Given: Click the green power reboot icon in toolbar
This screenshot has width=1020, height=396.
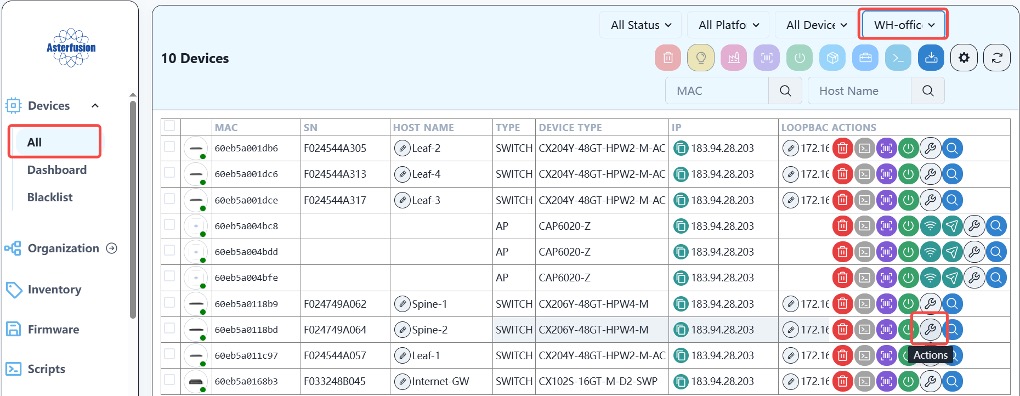Looking at the screenshot, I should tap(799, 58).
